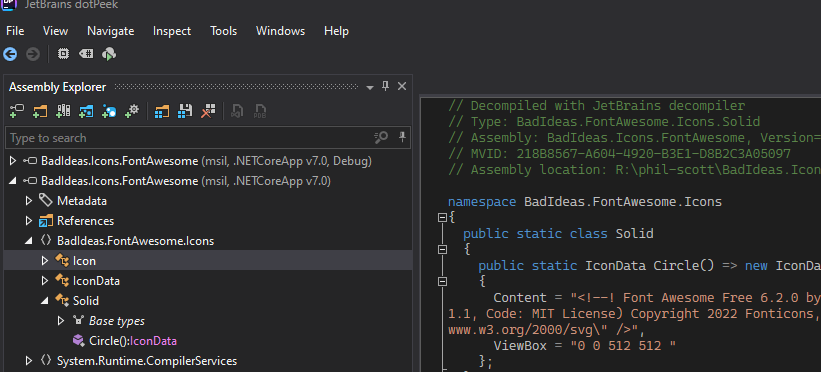Screen dimensions: 821x372
Task: Expand the Icon class node
Action: 45,260
